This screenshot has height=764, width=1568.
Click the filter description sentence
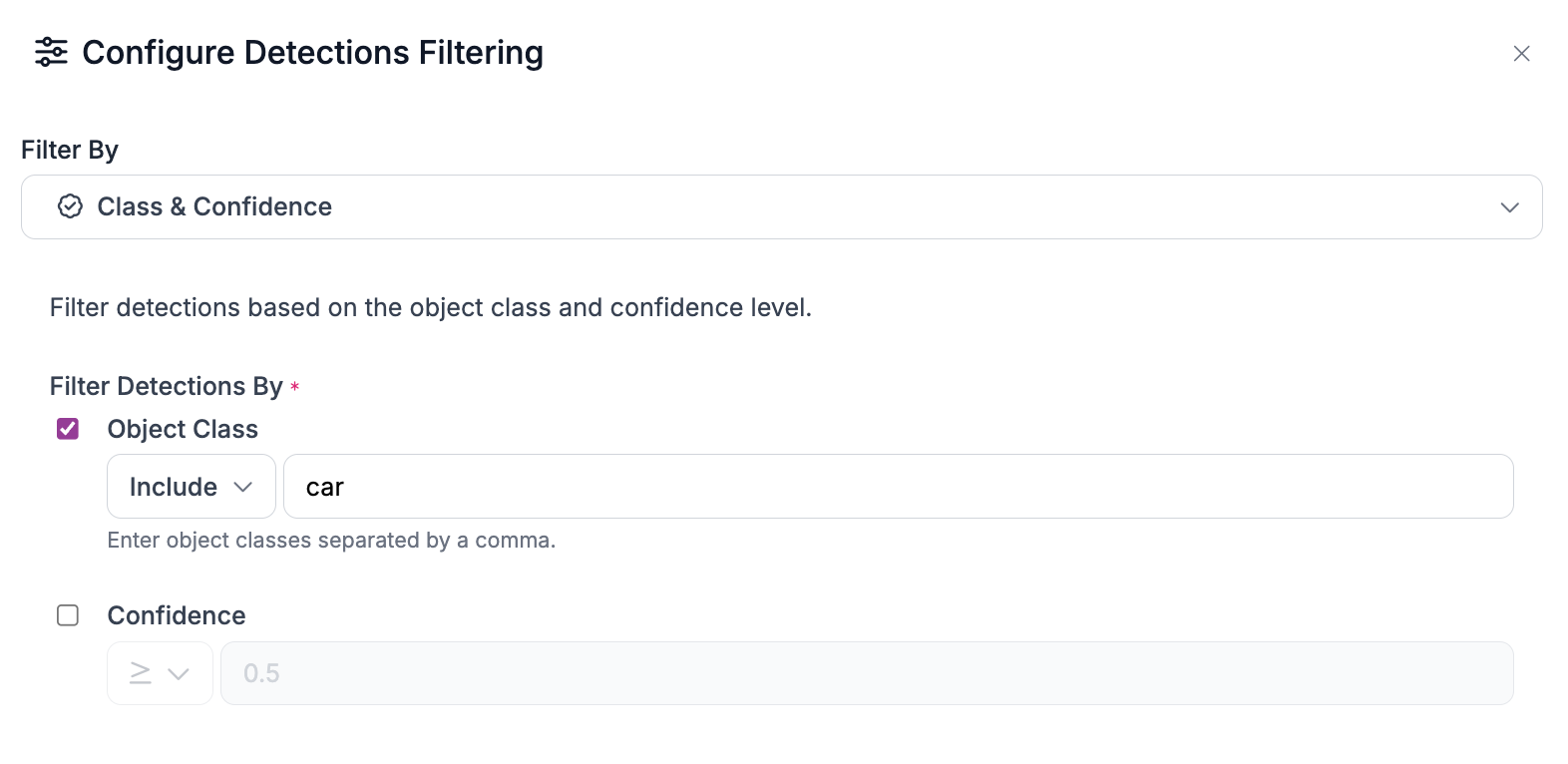pyautogui.click(x=431, y=307)
